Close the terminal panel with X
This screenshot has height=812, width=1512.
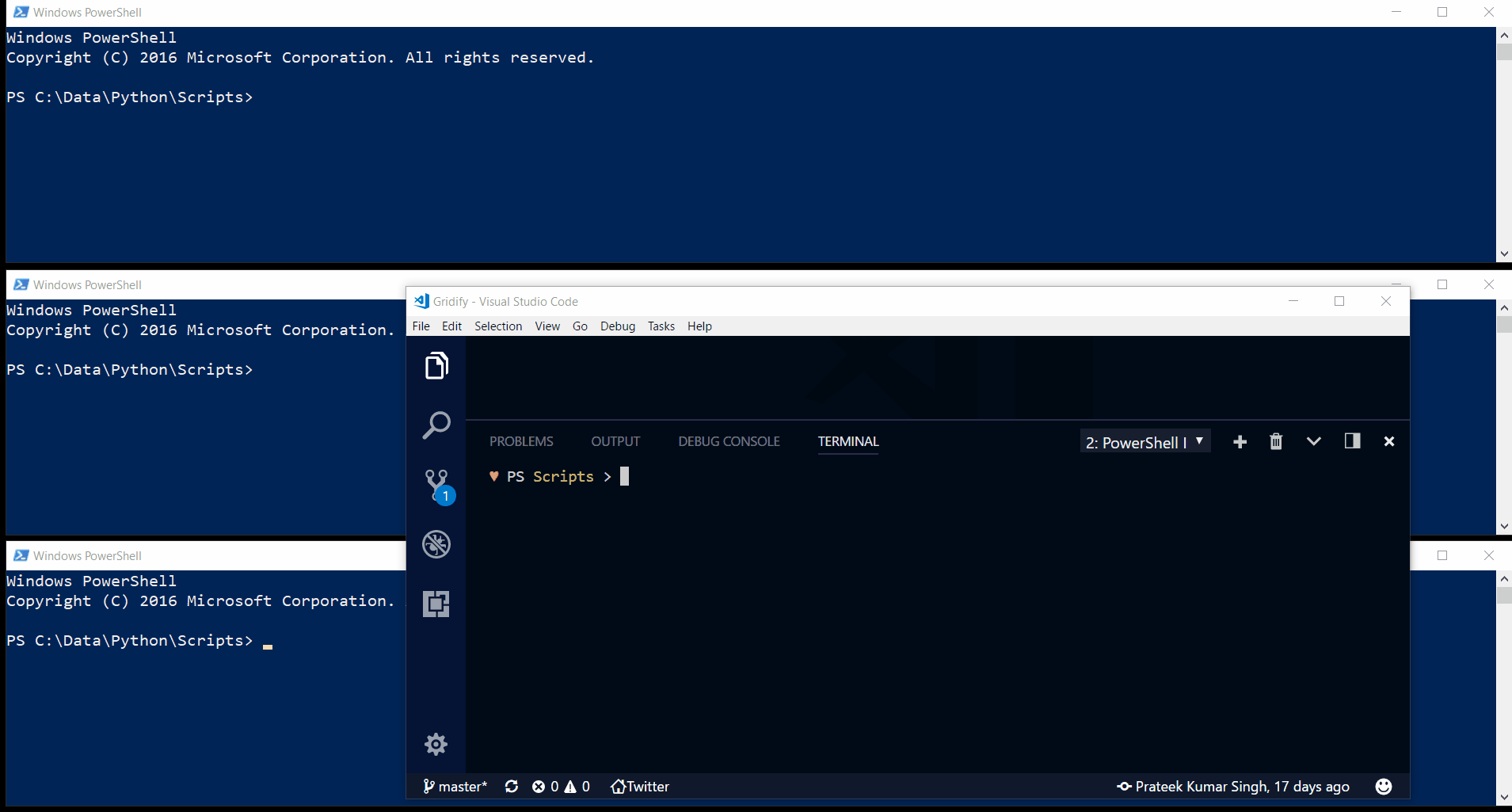point(1389,441)
